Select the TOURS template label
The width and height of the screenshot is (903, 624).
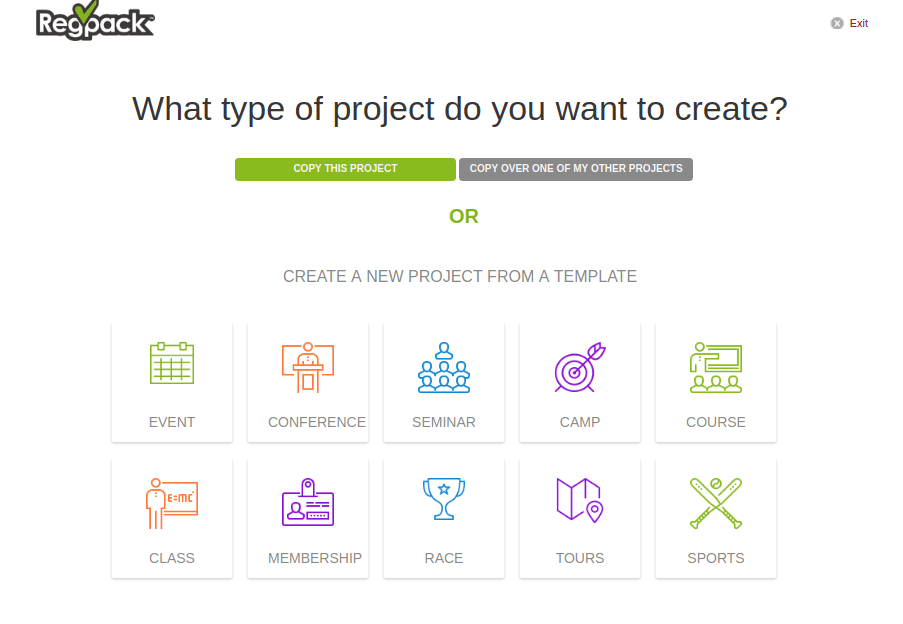point(580,558)
